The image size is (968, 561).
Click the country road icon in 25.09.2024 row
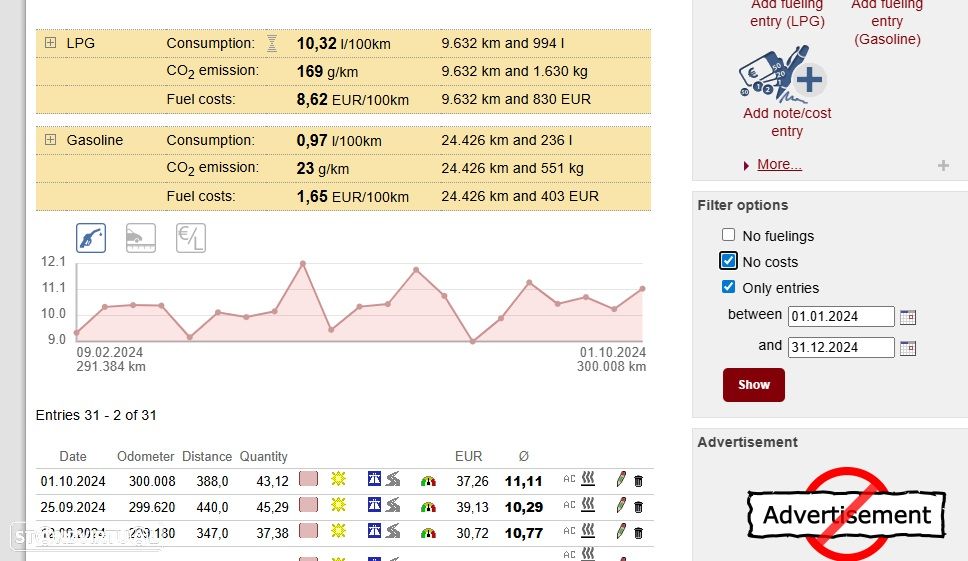click(393, 505)
